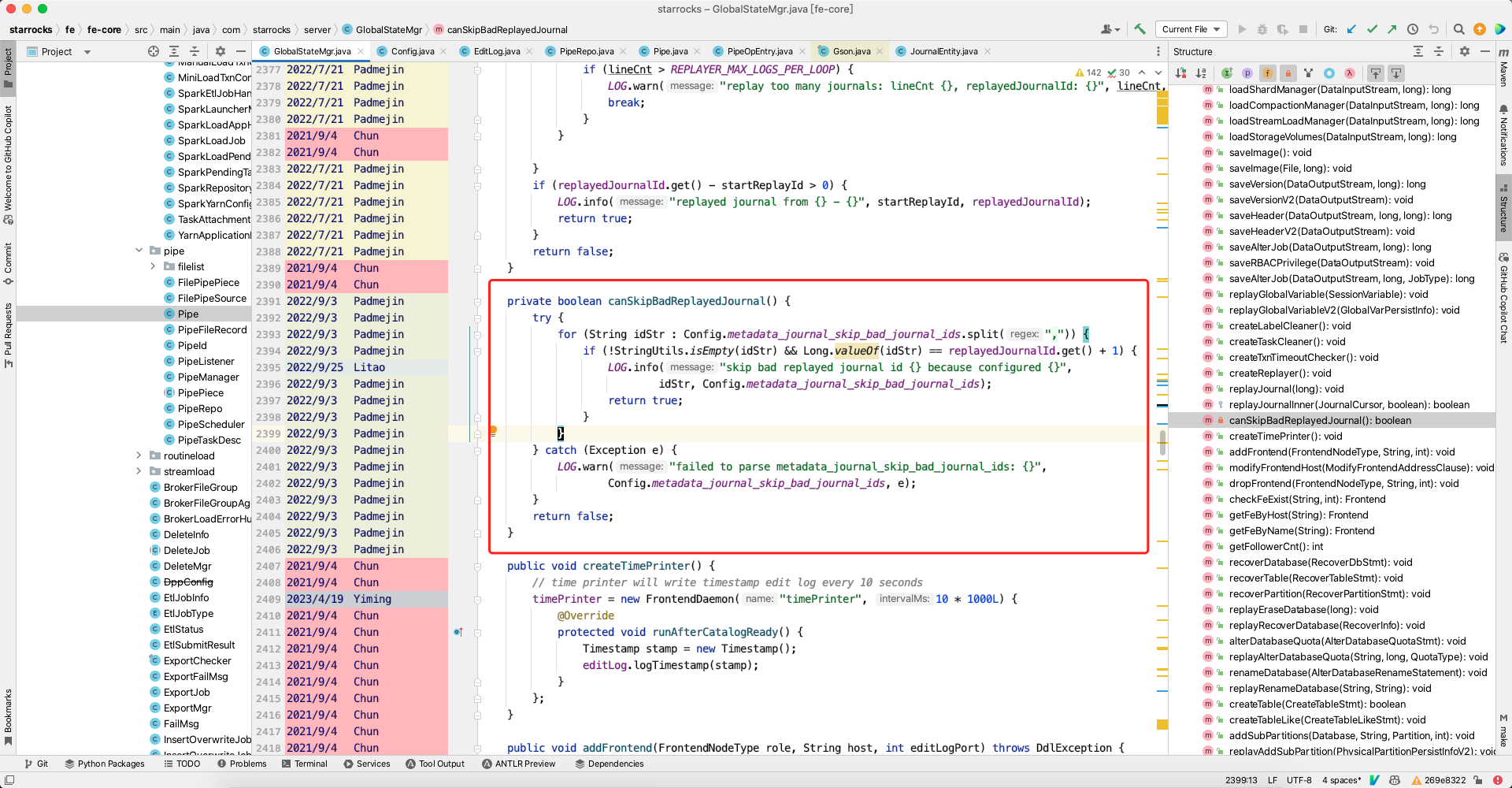The height and width of the screenshot is (788, 1512).
Task: Toggle Sort Alphabetically in Structure
Action: 1202,73
